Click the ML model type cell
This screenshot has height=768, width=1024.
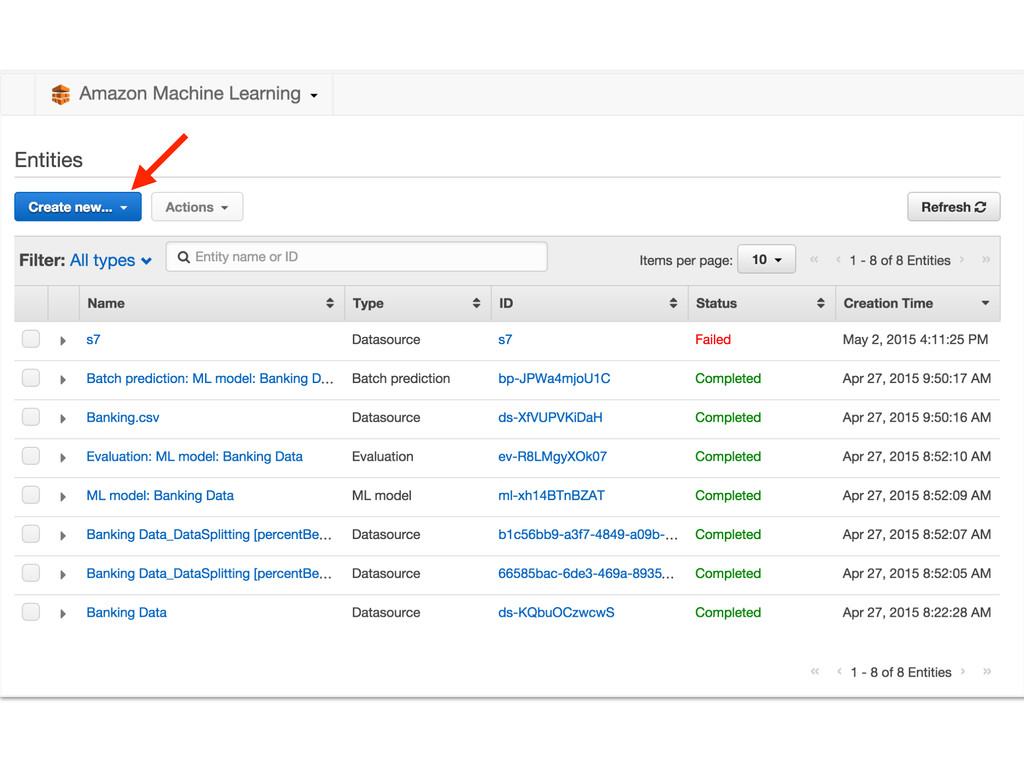point(381,496)
